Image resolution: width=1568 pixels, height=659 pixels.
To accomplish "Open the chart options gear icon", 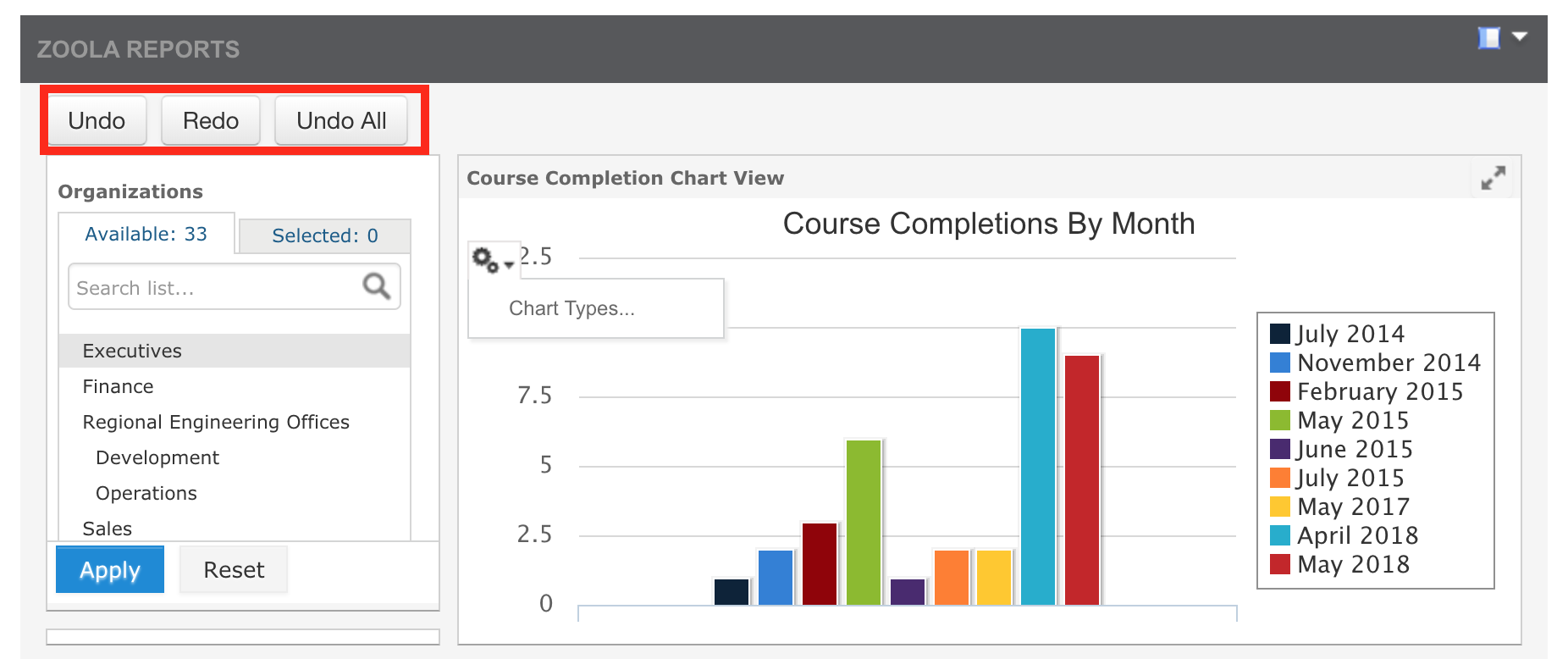I will (493, 261).
